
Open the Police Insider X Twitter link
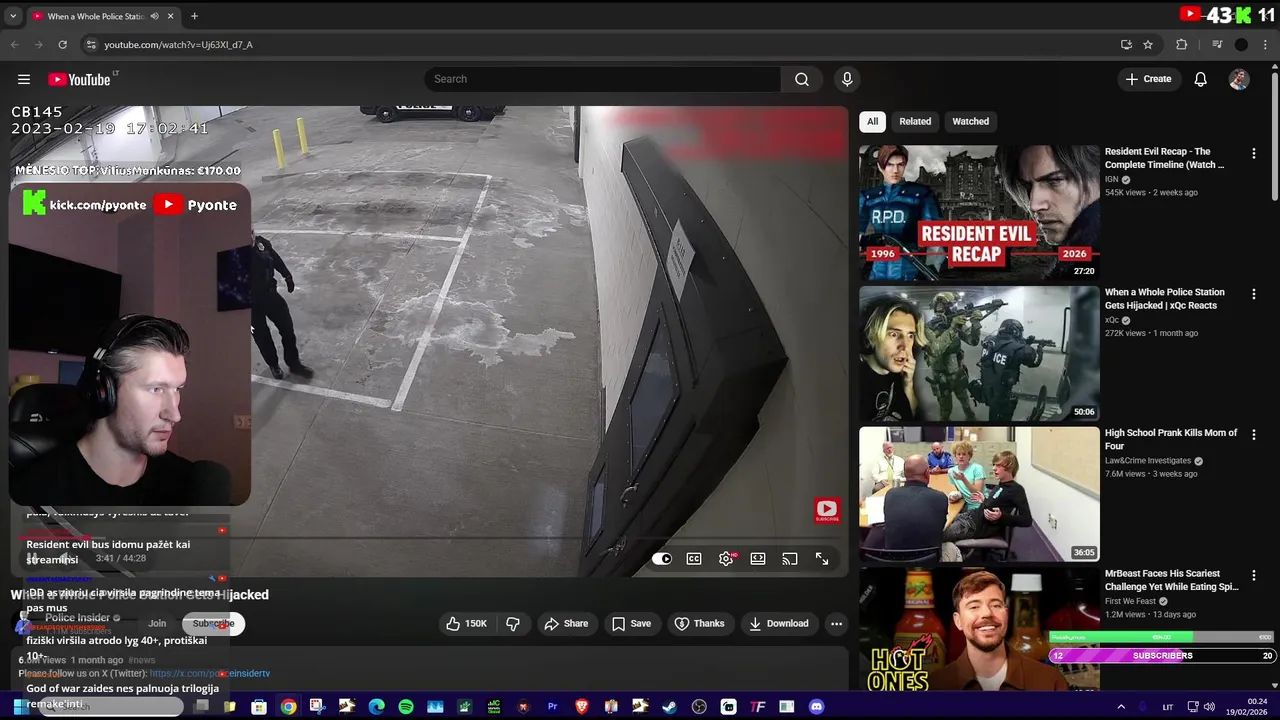(x=210, y=674)
